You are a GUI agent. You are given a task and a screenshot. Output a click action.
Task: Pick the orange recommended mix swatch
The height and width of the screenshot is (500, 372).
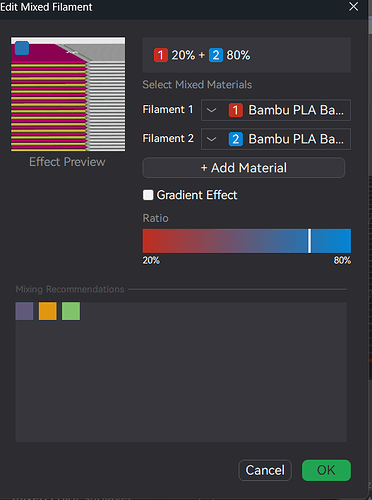48,311
